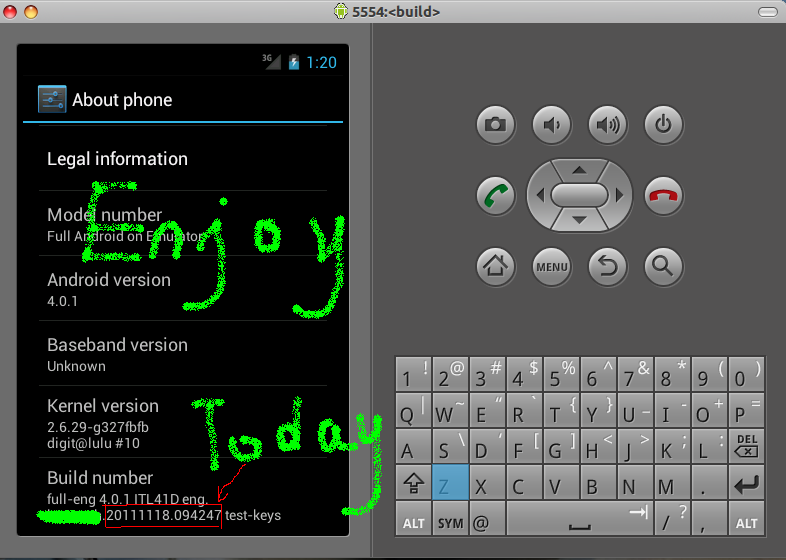Screen dimensions: 786x560
Task: Tap the D-pad right arrow
Action: pos(619,195)
